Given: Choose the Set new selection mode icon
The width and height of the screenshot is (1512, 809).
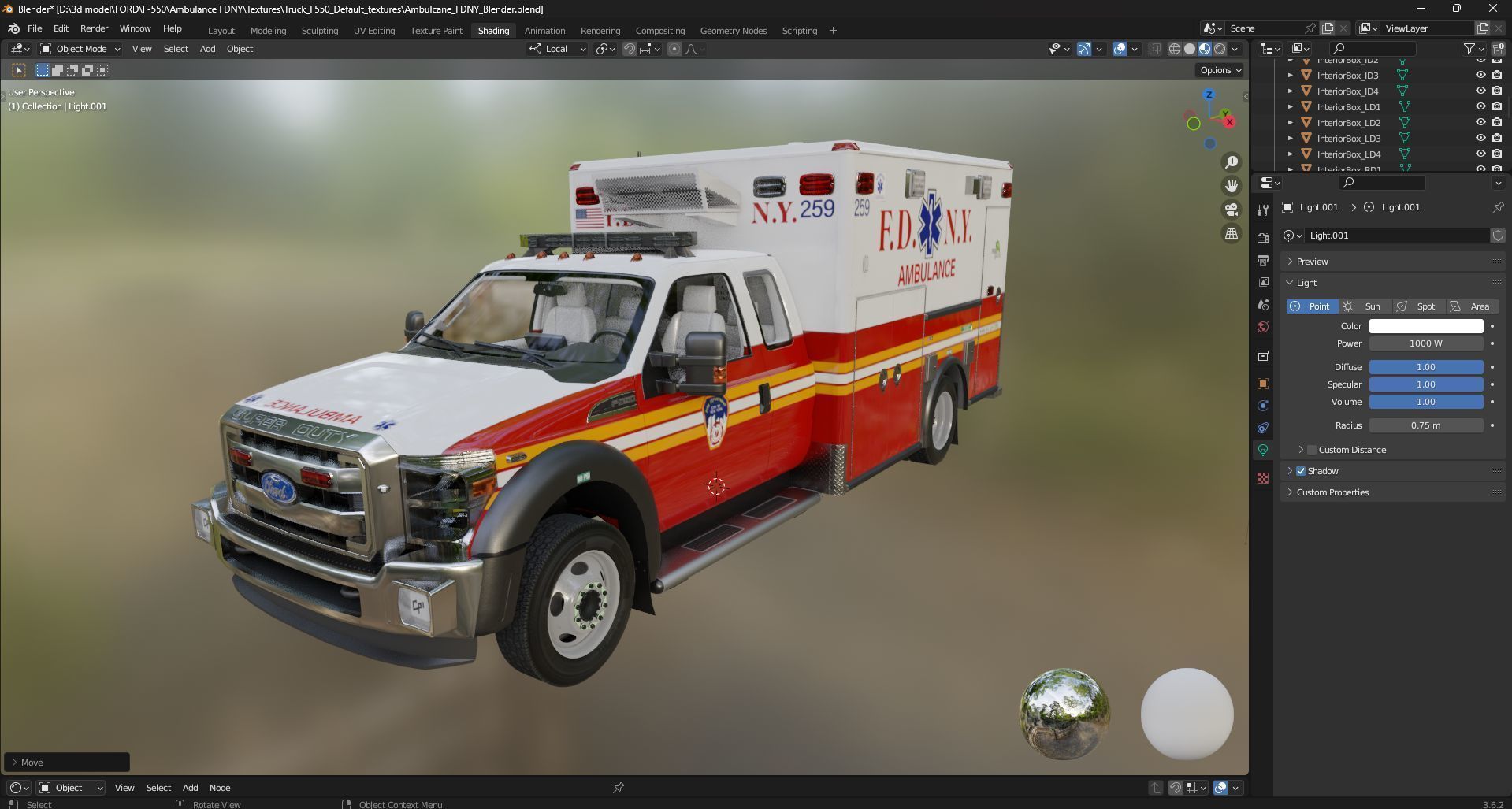Looking at the screenshot, I should pos(43,70).
